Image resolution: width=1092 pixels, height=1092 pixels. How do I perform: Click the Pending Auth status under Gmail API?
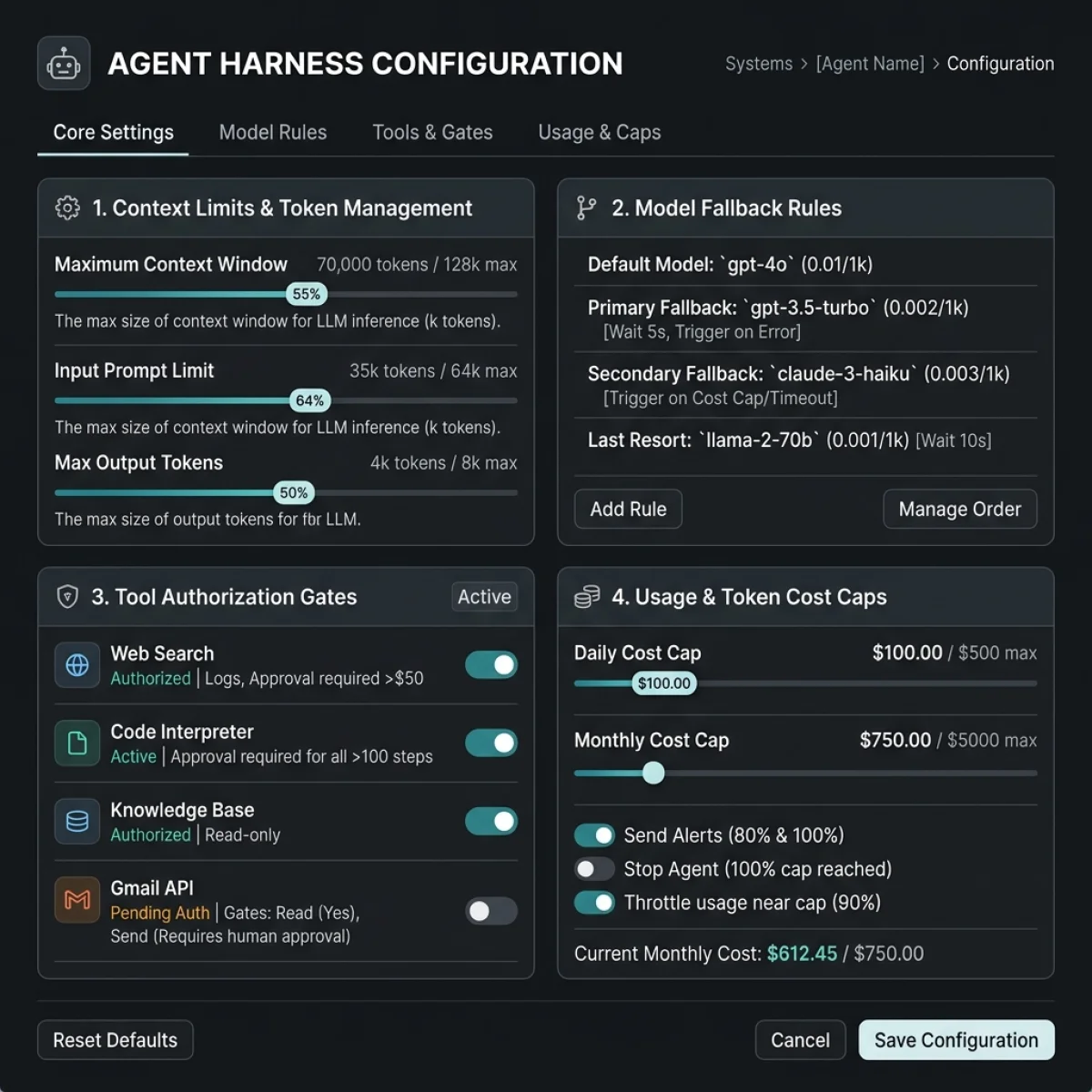click(160, 913)
